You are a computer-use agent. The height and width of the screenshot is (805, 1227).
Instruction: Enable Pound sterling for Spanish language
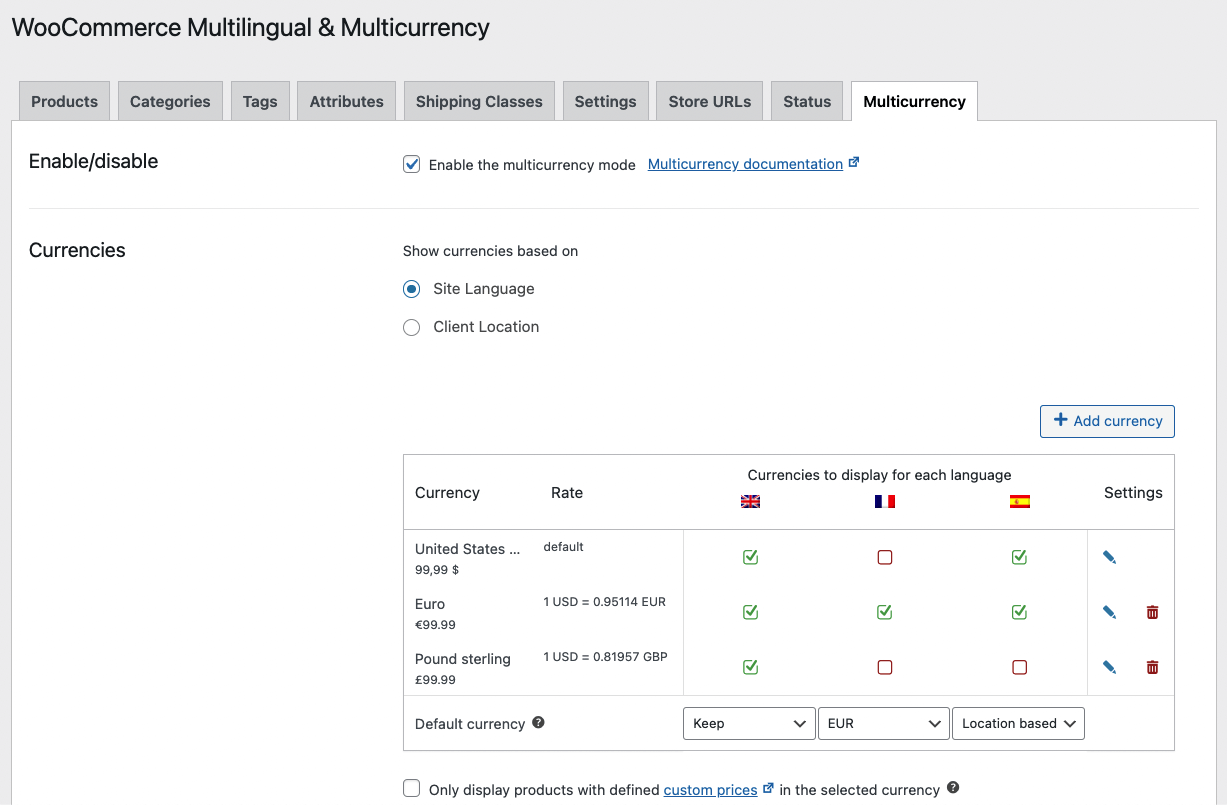tap(1019, 667)
